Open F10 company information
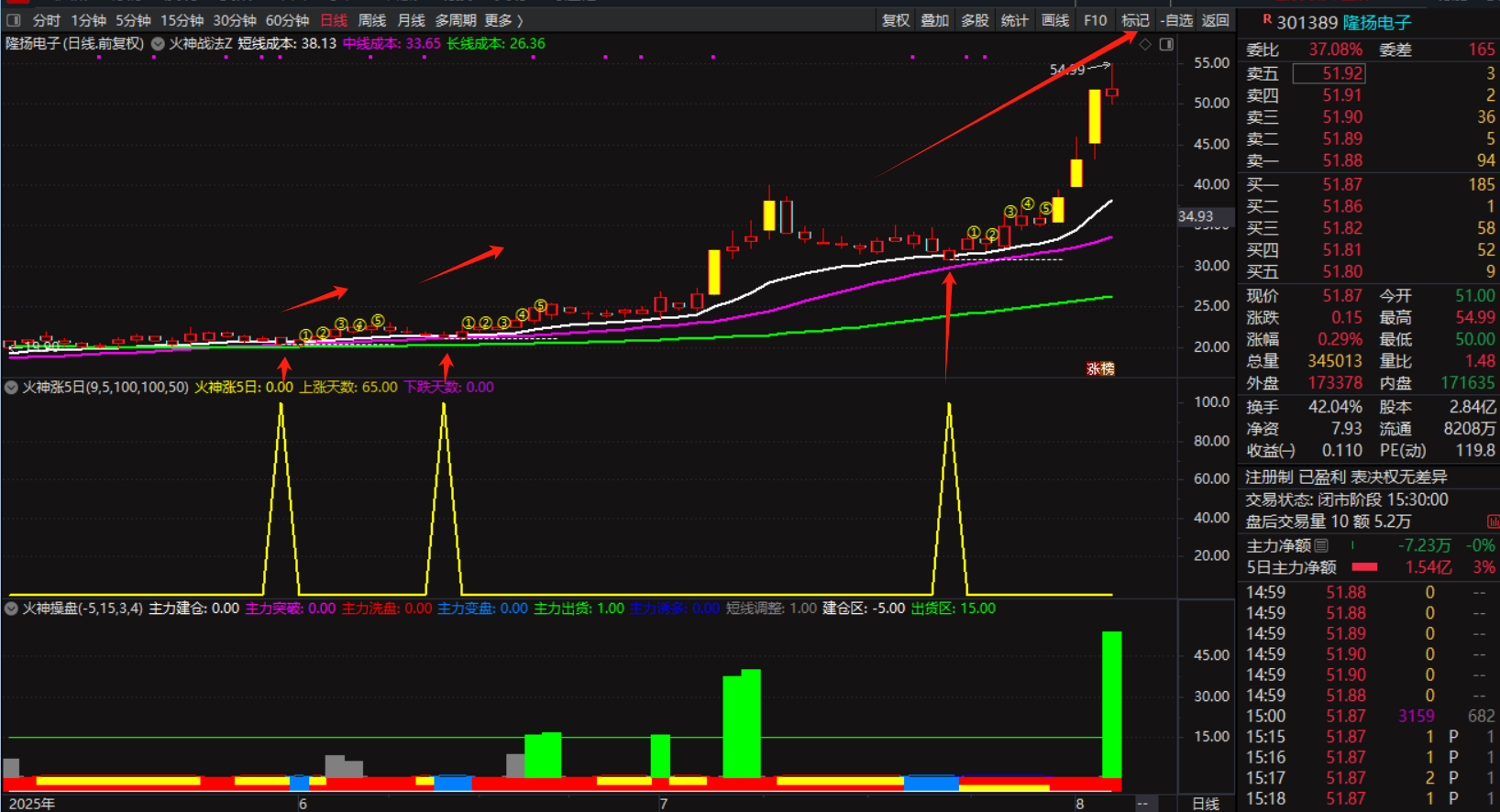Screen dimensions: 1500x812 1095,20
